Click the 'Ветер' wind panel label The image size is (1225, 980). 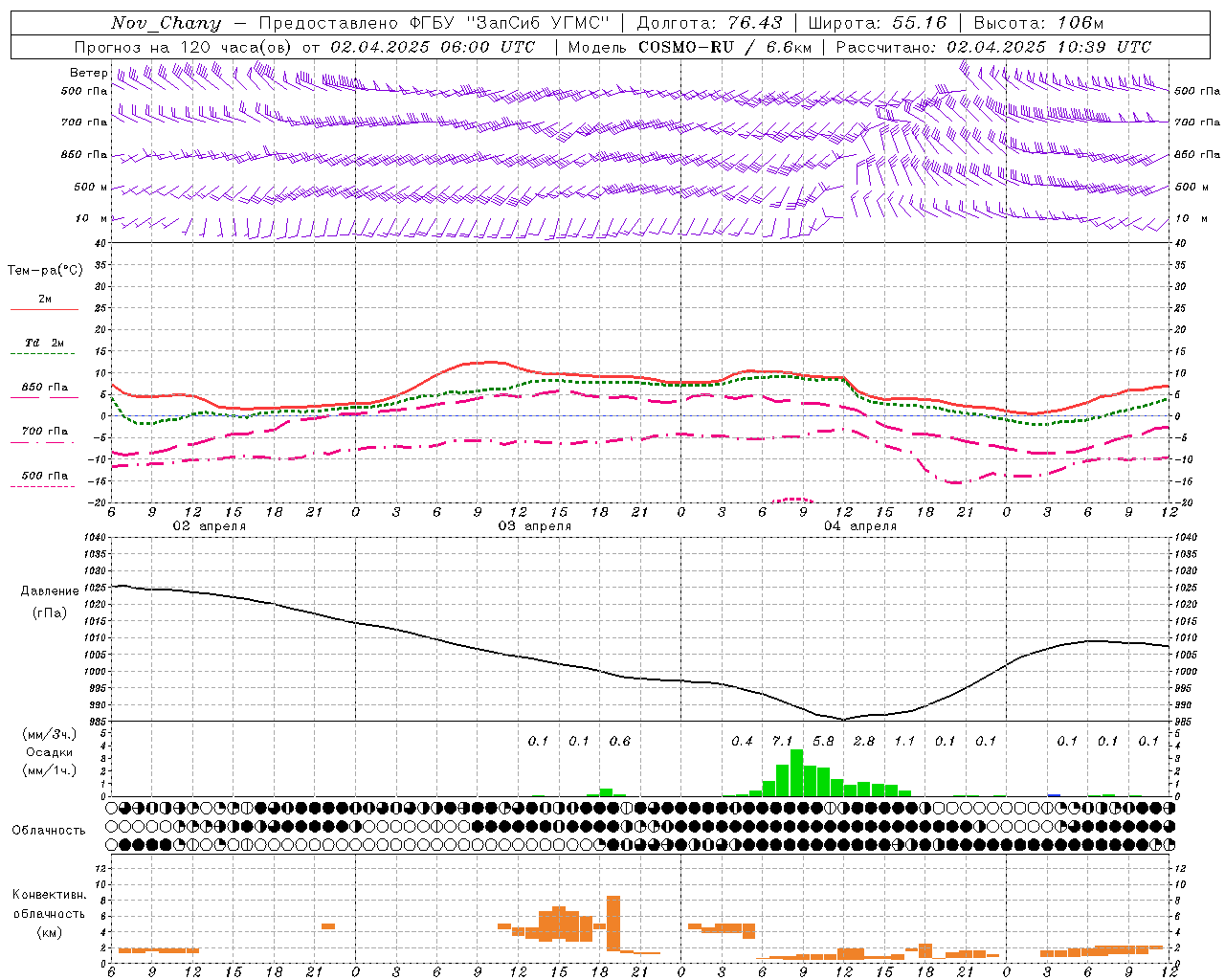pos(88,73)
